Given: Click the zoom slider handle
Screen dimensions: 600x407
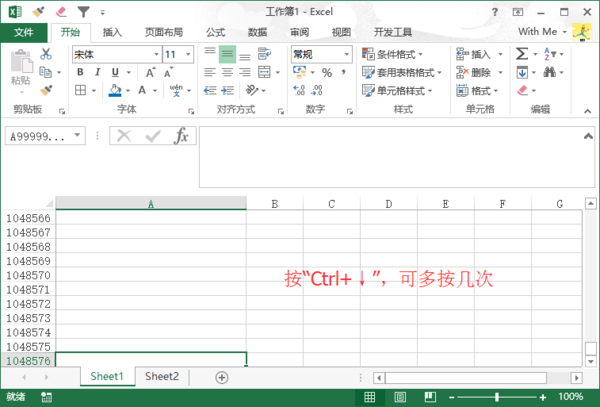Looking at the screenshot, I should tap(497, 397).
